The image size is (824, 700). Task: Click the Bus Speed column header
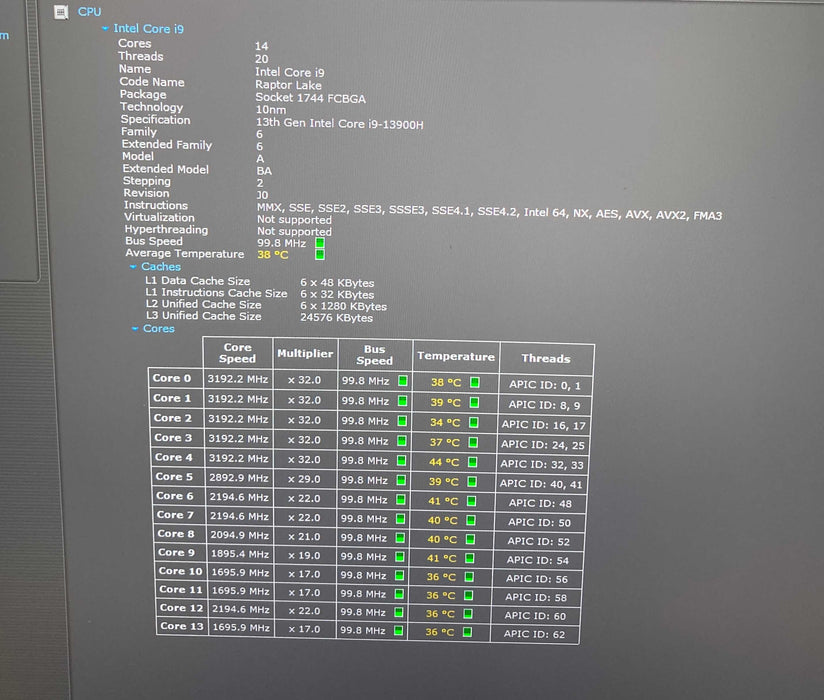tap(375, 355)
